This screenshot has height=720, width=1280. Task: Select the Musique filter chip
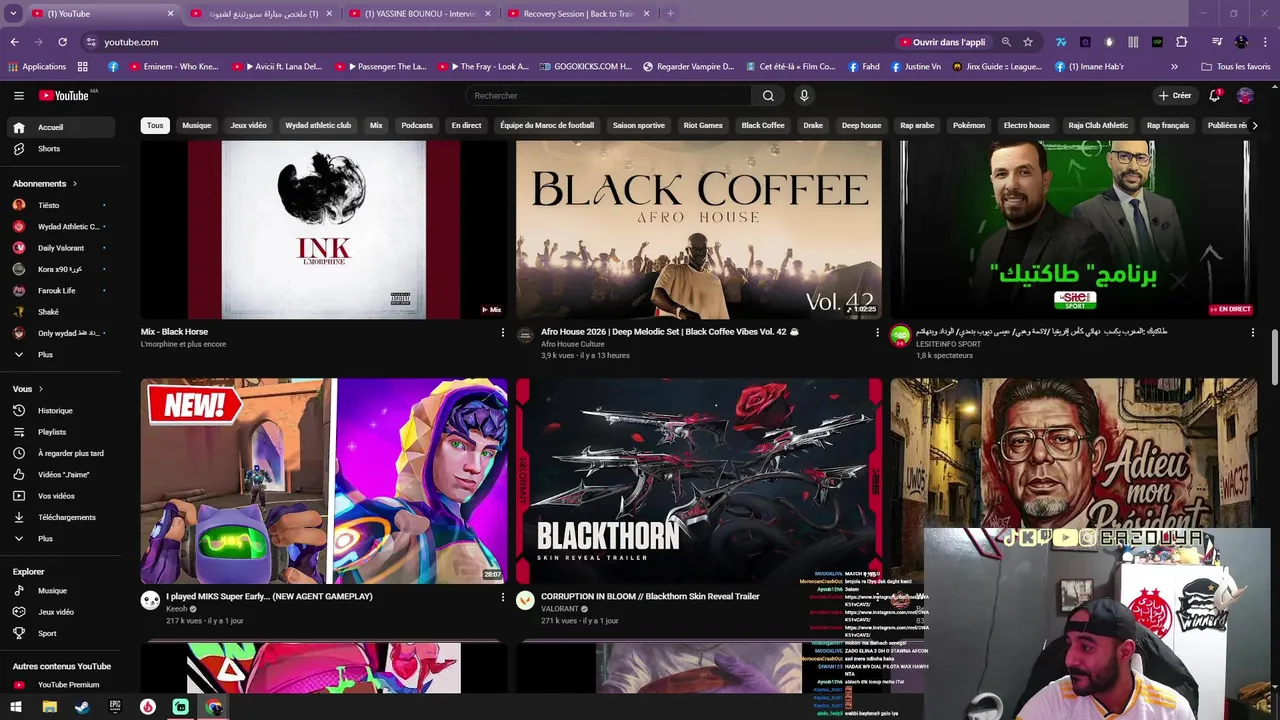pyautogui.click(x=197, y=126)
